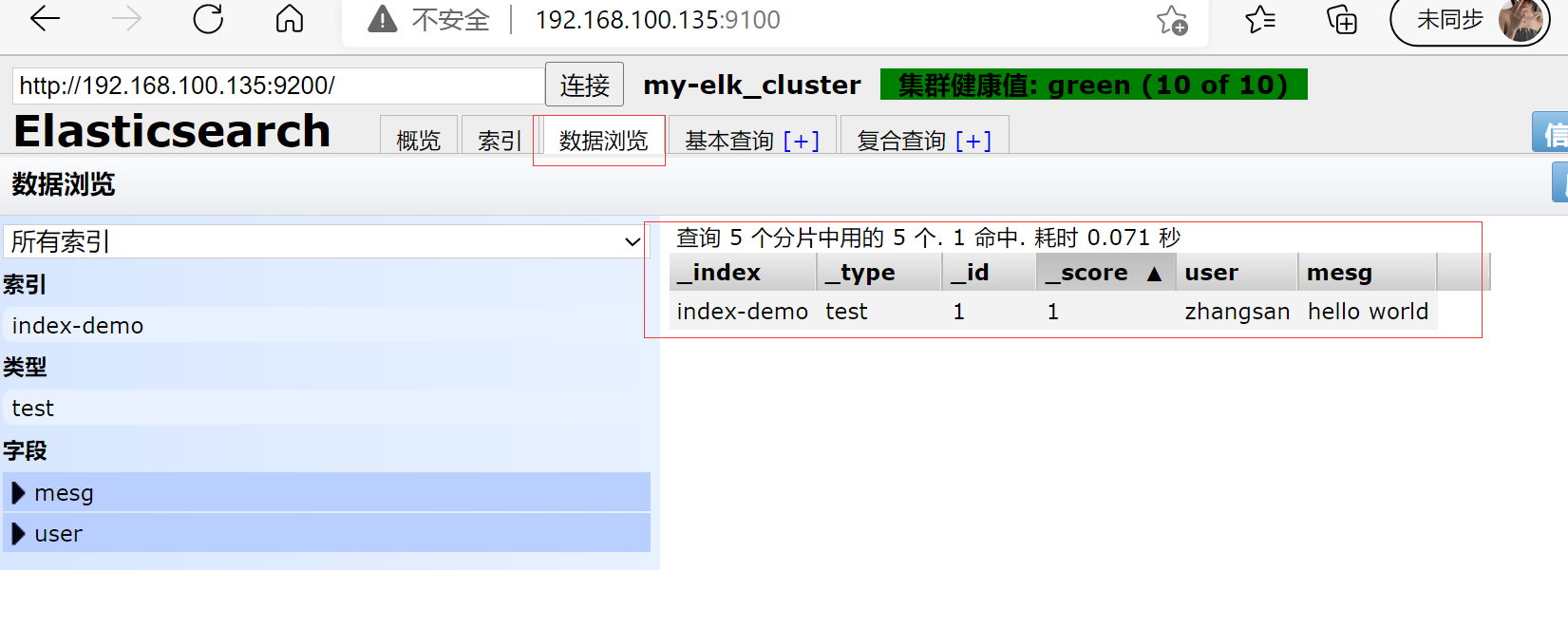Click the 连接 connect button
The width and height of the screenshot is (1568, 629).
(x=584, y=86)
